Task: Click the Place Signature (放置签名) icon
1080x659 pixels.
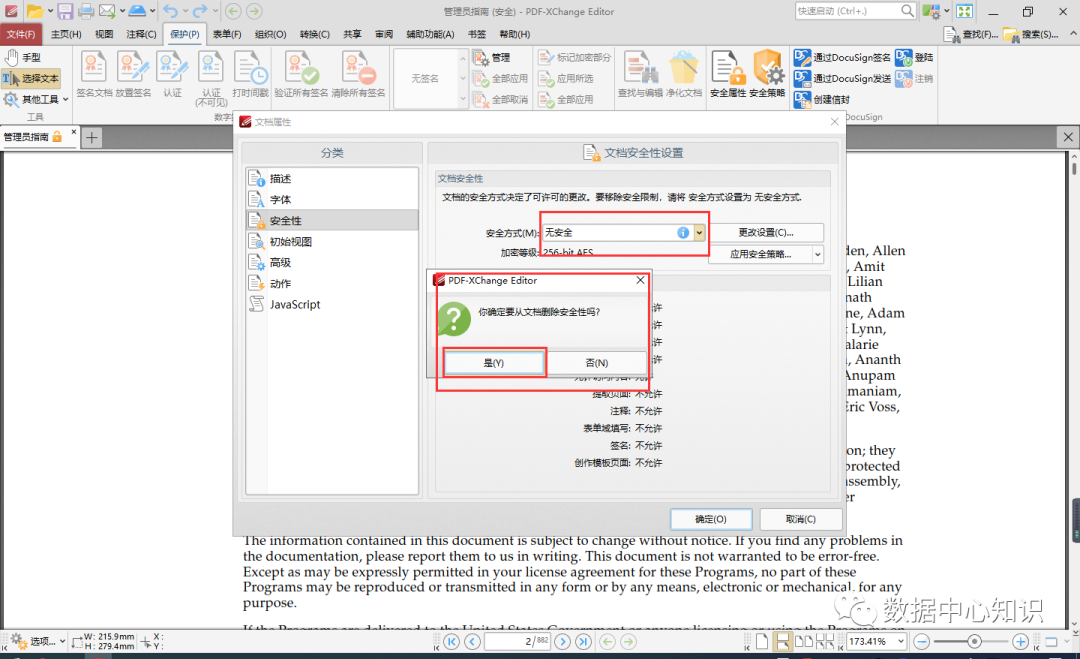Action: click(x=134, y=75)
